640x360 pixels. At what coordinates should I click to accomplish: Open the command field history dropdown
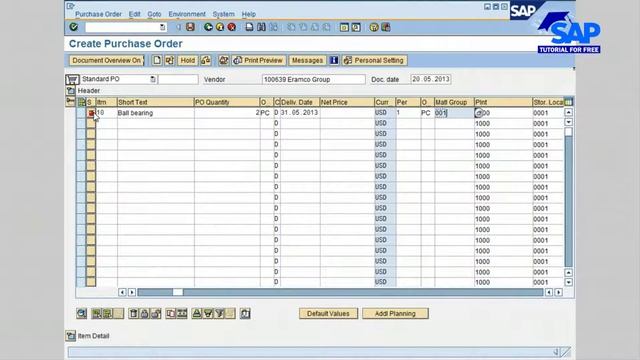point(162,27)
